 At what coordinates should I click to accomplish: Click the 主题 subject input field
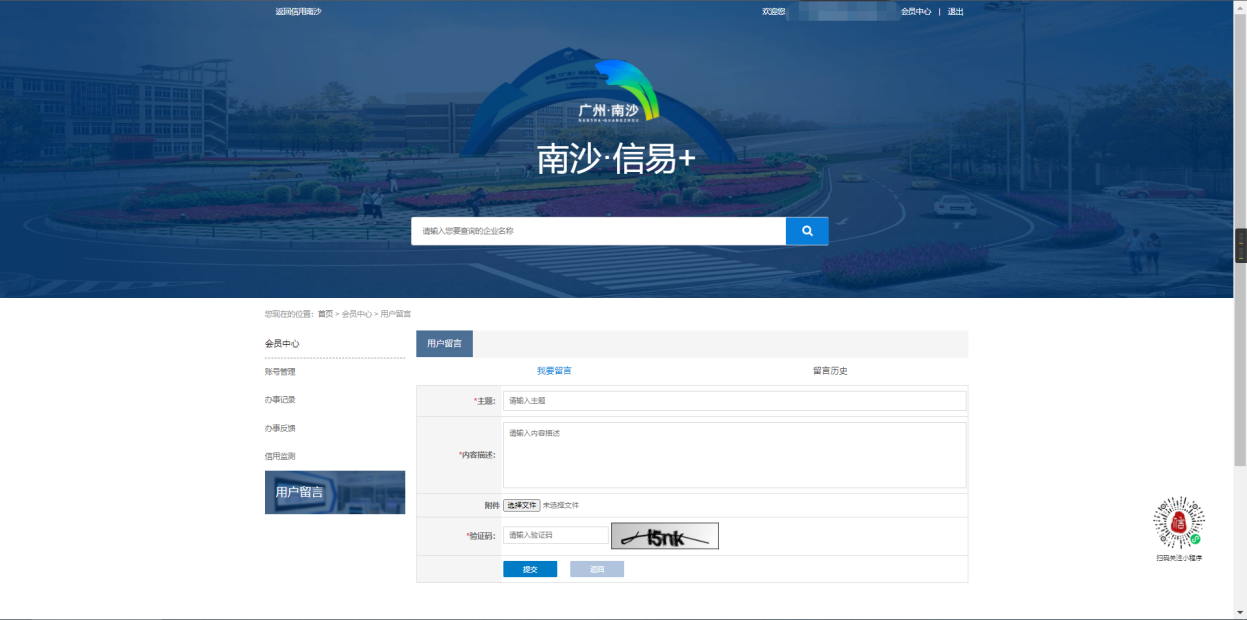(x=734, y=401)
